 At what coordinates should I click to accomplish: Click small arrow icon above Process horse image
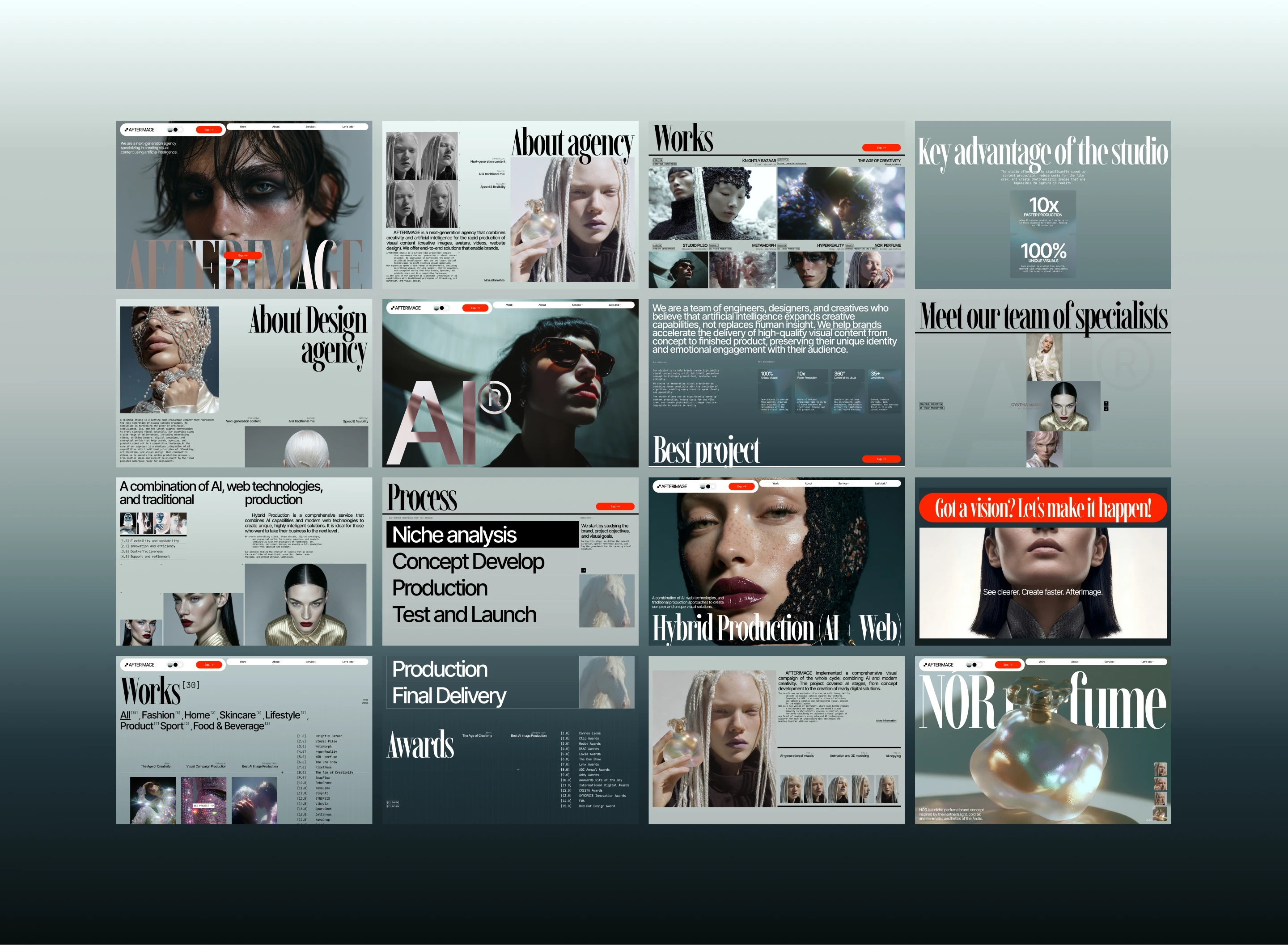click(x=583, y=570)
